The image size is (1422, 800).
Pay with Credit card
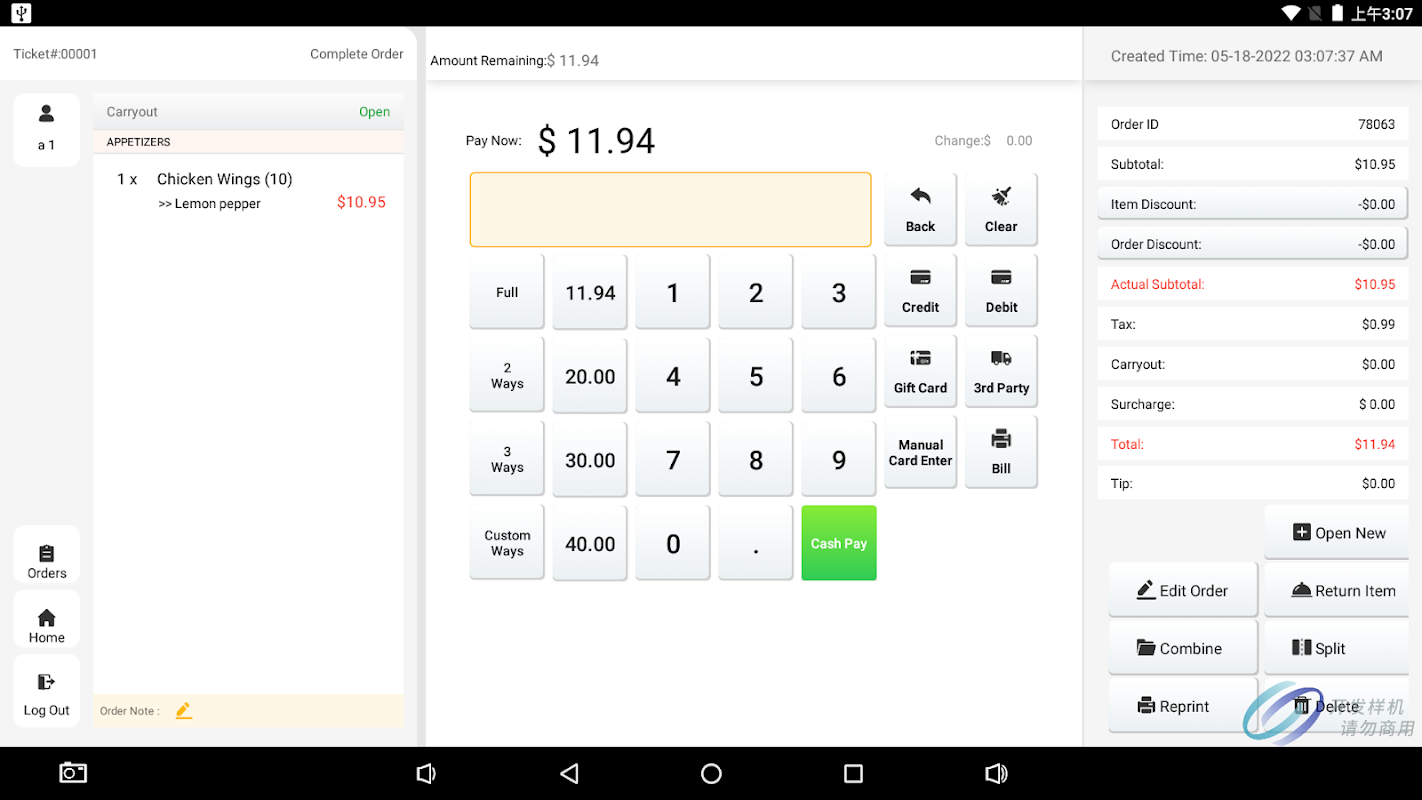coord(920,289)
